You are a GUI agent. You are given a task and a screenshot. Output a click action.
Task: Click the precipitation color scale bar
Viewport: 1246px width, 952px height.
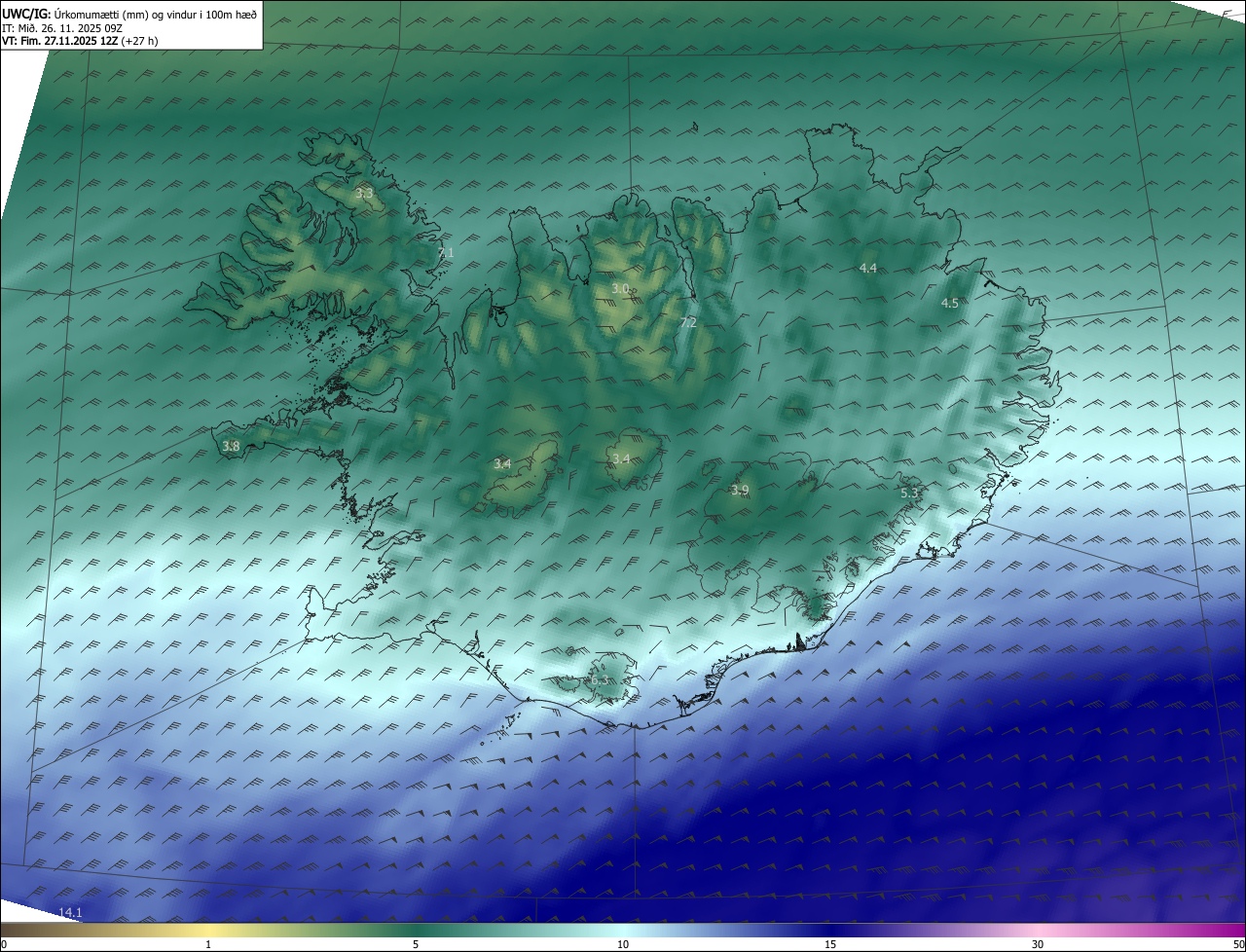[x=623, y=930]
